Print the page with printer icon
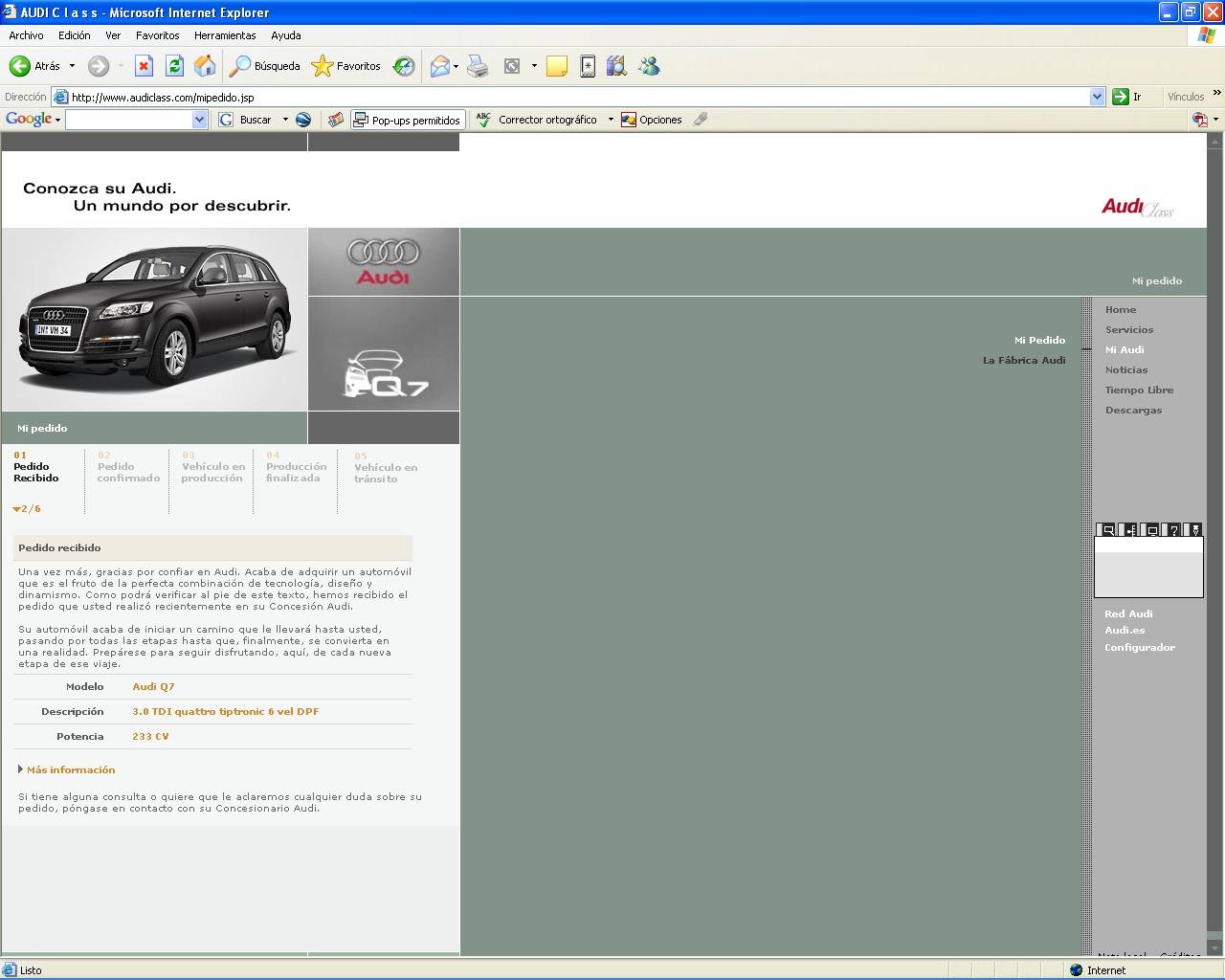Screen dimensions: 1225x980 pos(478,66)
